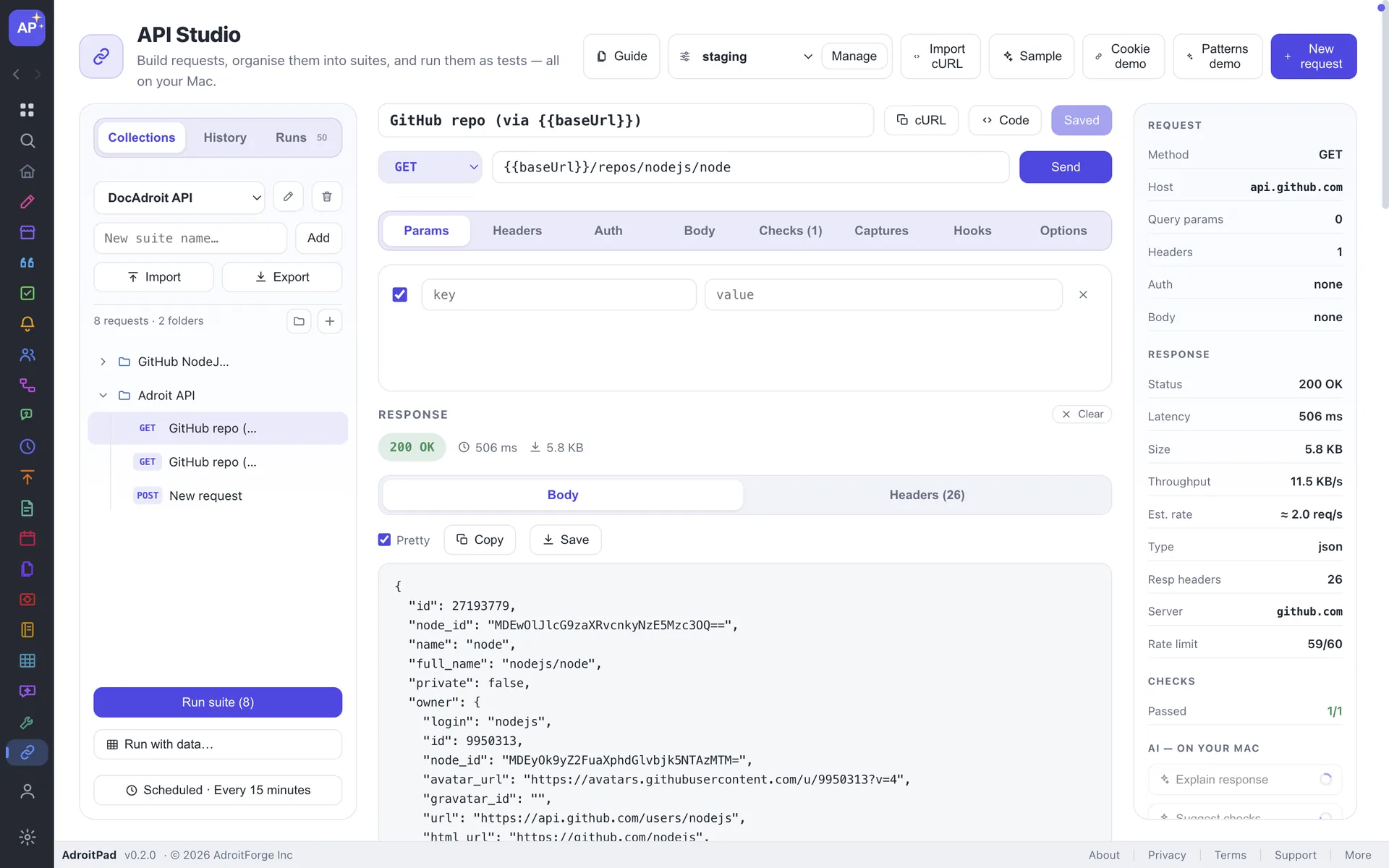Viewport: 1389px width, 868px height.
Task: Open the clock icon in sidebar
Action: 27,446
